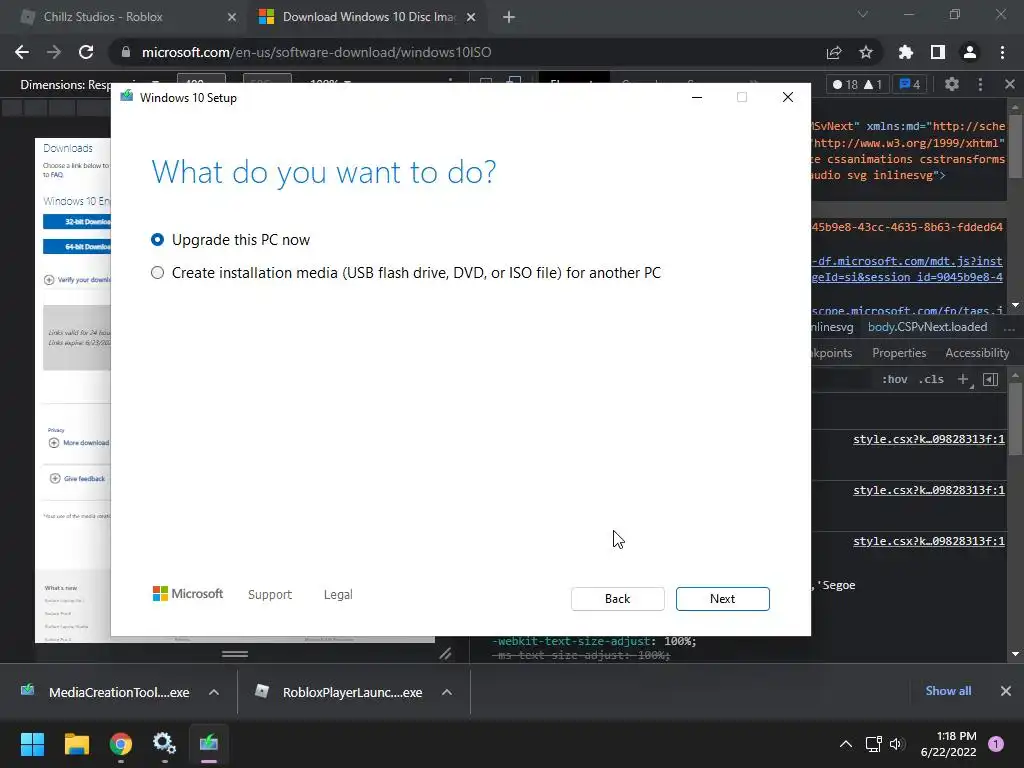This screenshot has width=1024, height=768.
Task: Toggle :hov element state in Styles
Action: pos(895,379)
